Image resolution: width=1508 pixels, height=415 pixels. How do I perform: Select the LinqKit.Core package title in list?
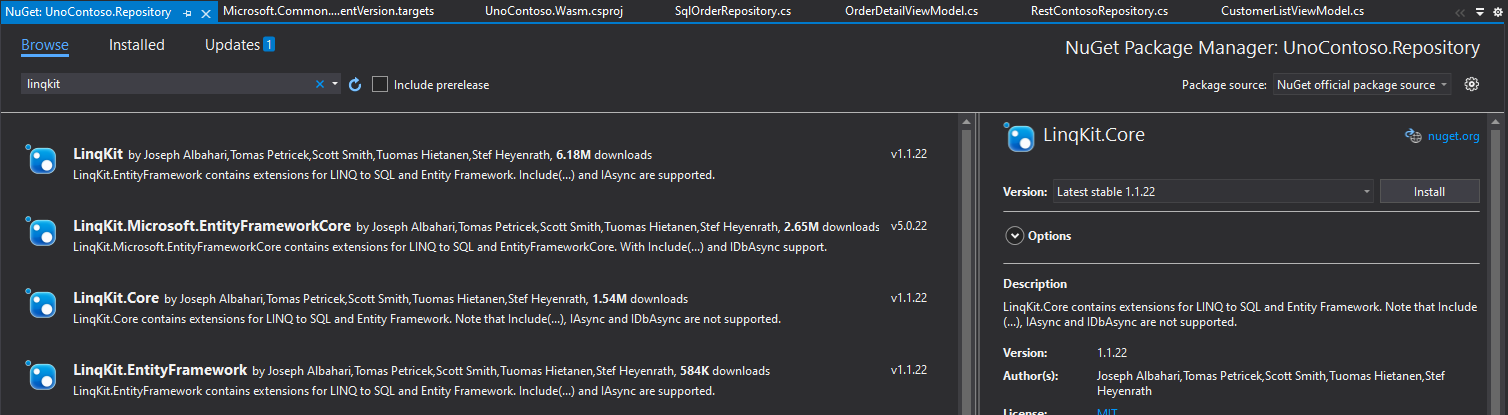click(116, 299)
